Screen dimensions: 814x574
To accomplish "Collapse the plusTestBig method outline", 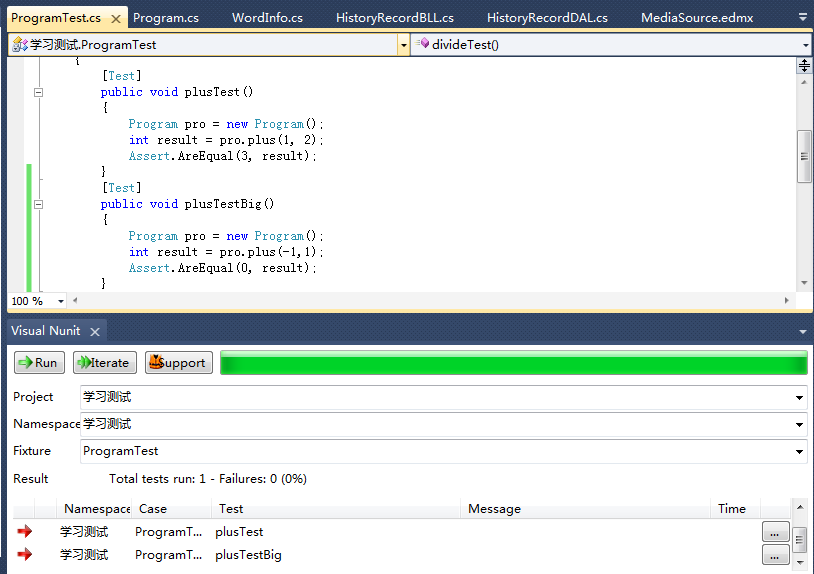I will pos(38,204).
